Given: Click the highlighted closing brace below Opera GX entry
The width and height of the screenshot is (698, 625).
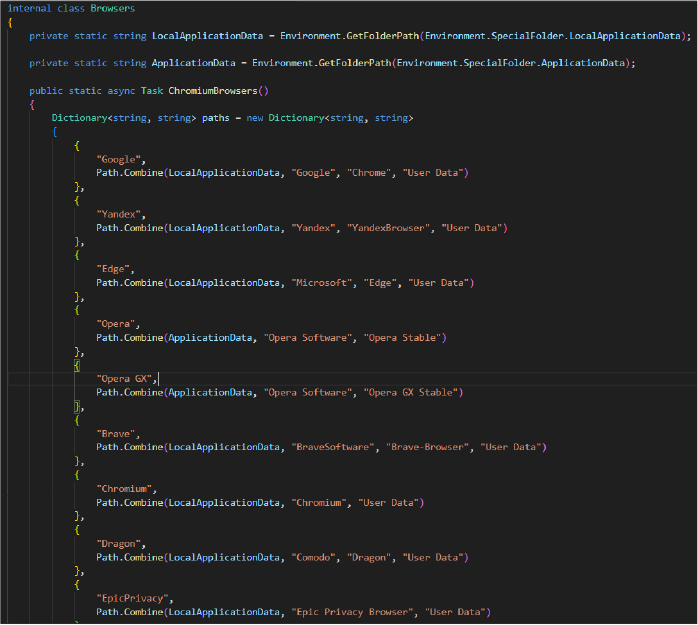Looking at the screenshot, I should coord(77,406).
